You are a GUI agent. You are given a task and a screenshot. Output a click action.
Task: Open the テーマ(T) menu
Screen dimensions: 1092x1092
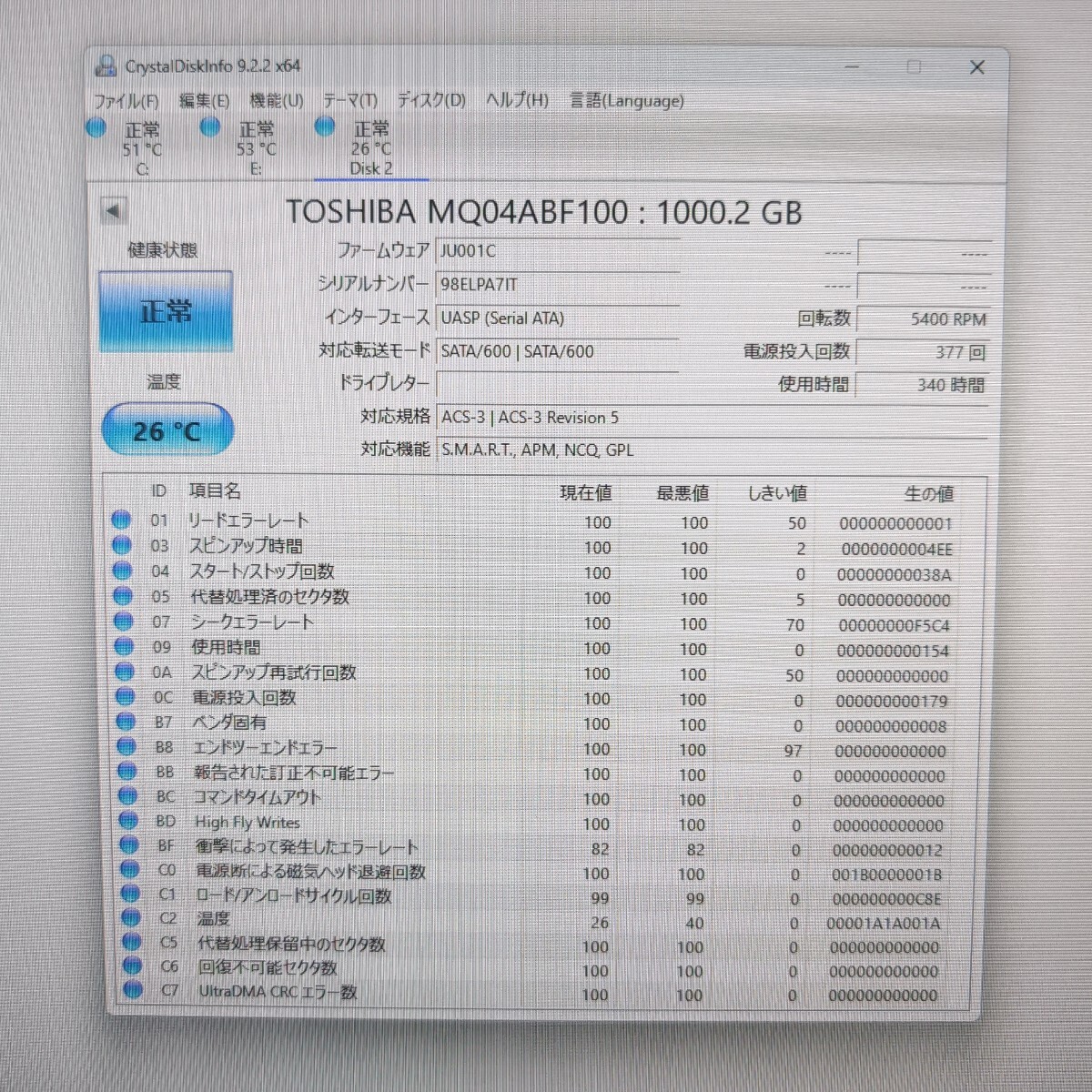coord(350,101)
